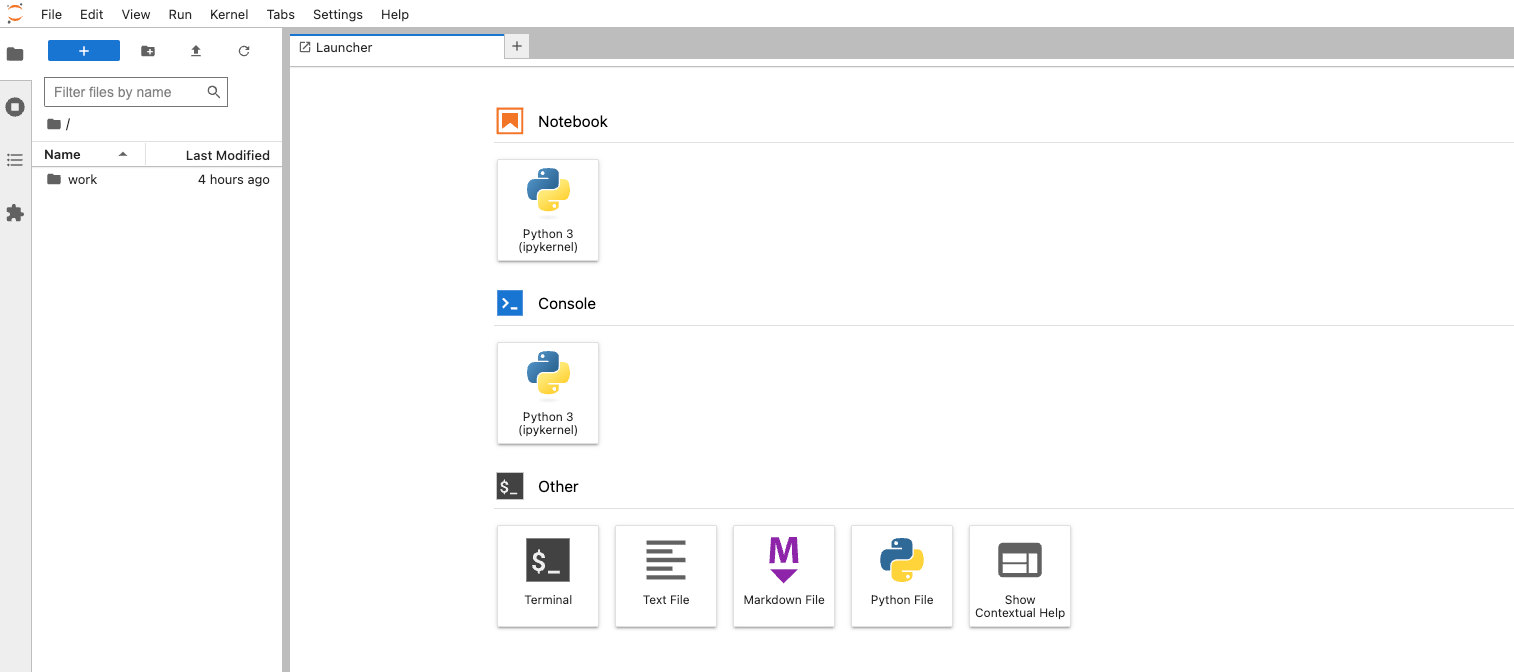
Task: Create a new Python File
Action: tap(901, 576)
